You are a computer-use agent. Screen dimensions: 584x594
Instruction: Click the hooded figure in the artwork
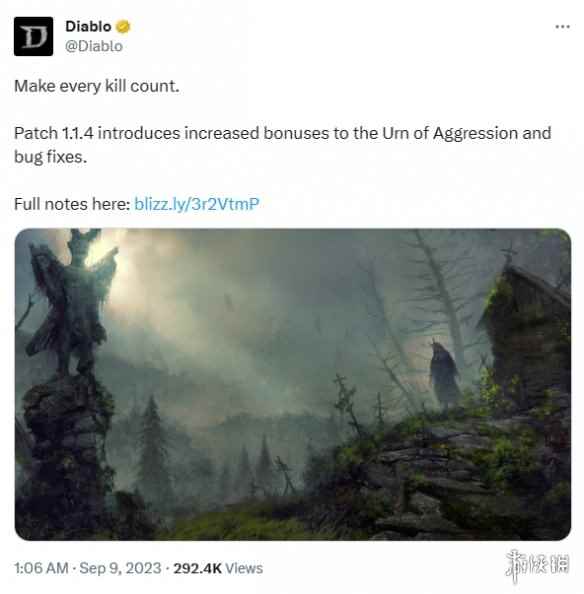(x=444, y=374)
